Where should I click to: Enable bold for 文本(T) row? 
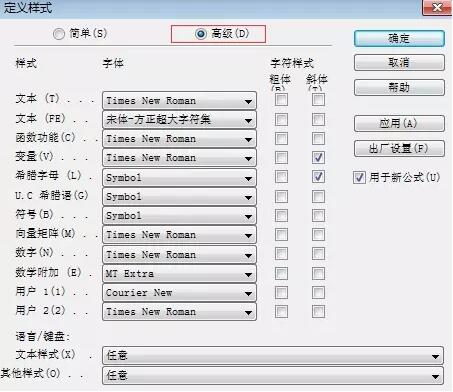[x=281, y=100]
